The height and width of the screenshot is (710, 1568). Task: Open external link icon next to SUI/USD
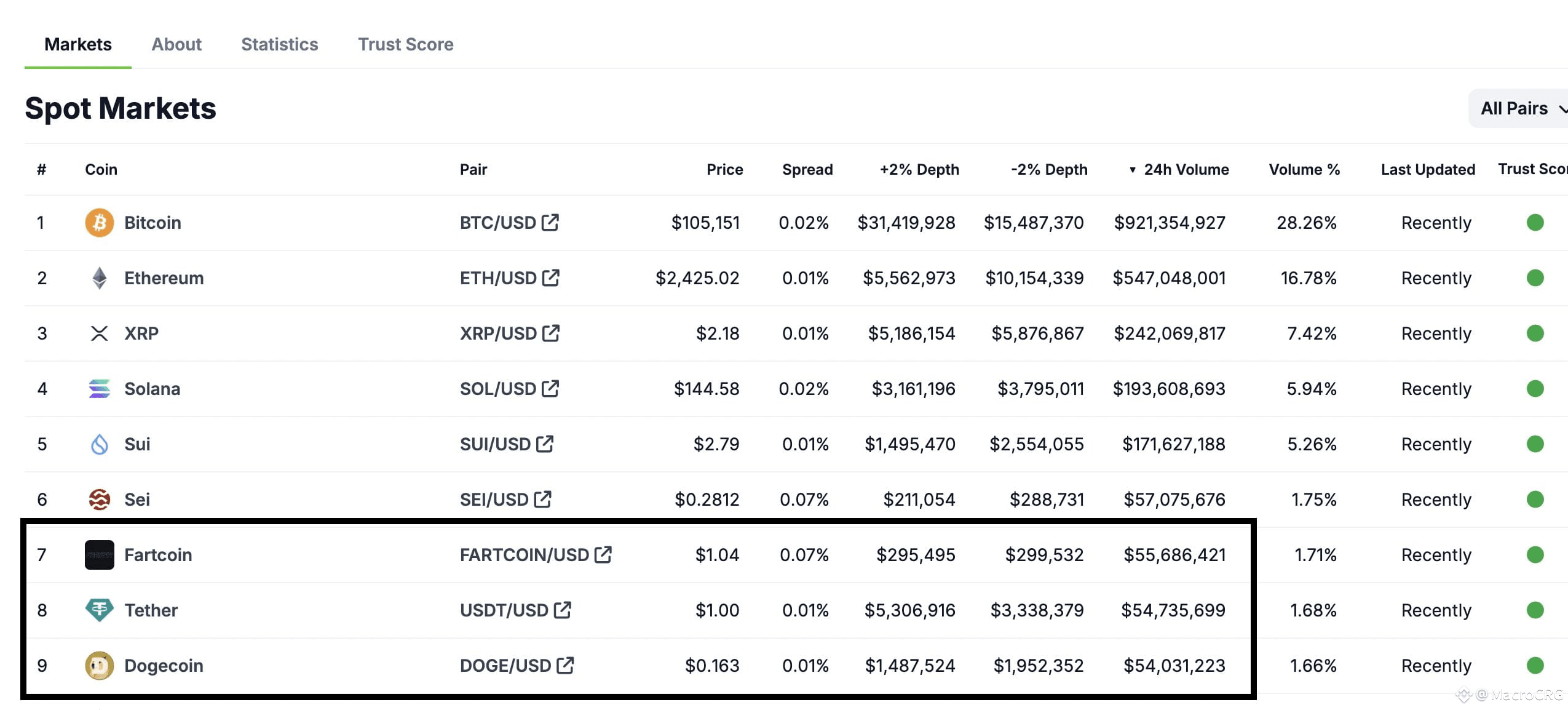click(x=545, y=444)
